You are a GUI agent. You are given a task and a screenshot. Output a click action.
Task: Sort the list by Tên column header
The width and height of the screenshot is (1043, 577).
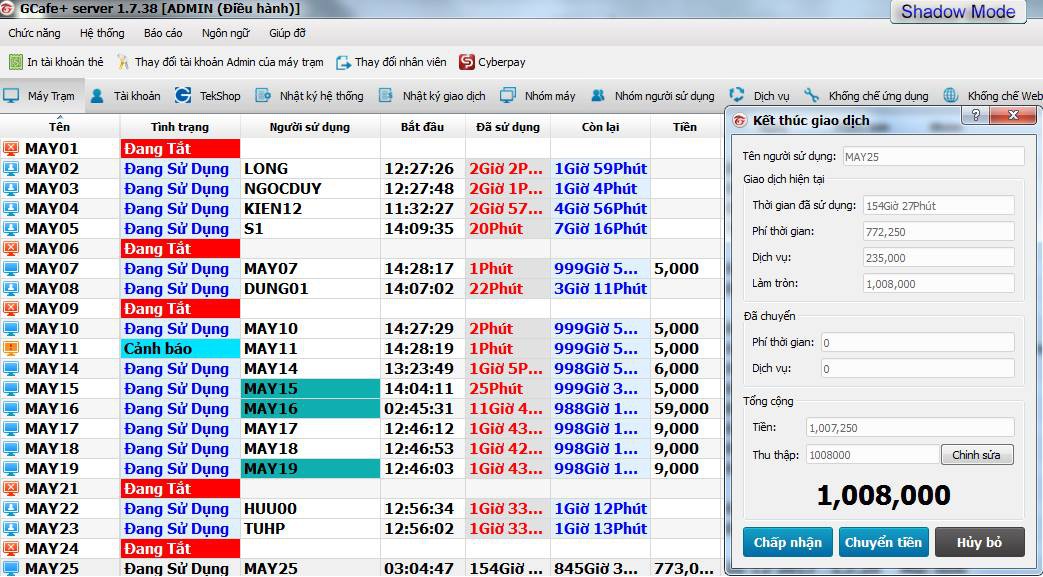coord(60,126)
